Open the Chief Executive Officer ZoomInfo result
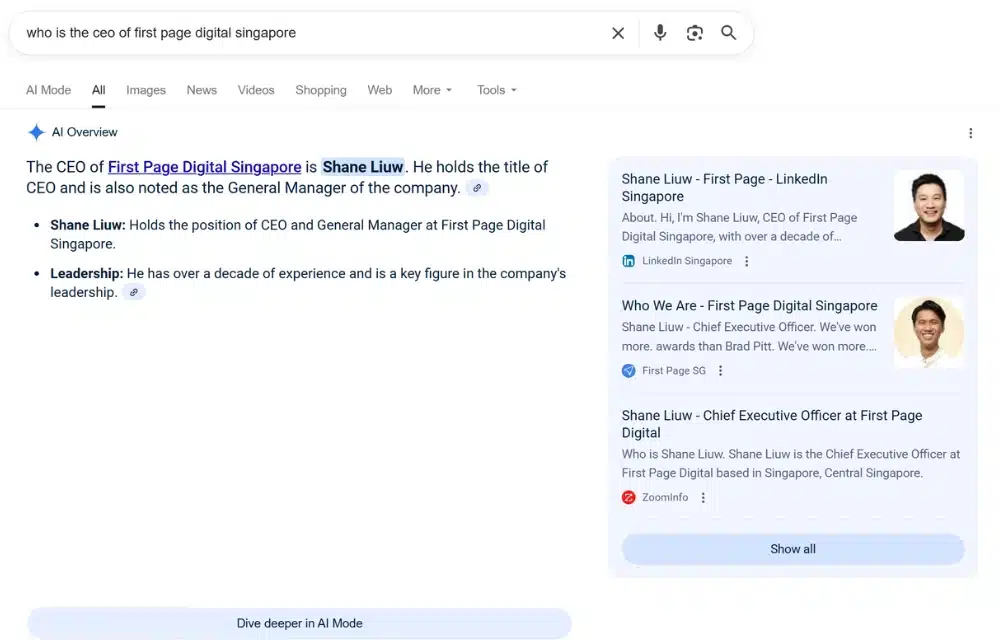Screen dimensions: 1000x640 pyautogui.click(x=772, y=424)
